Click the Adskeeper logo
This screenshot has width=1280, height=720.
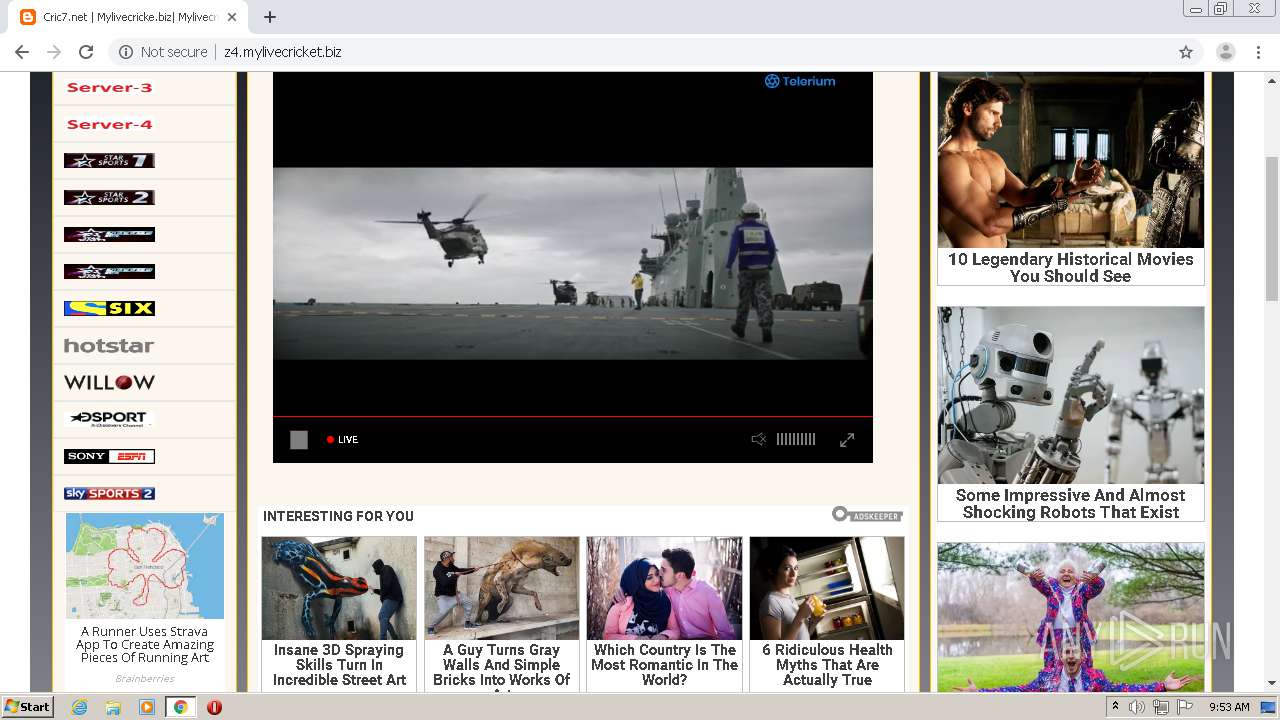pyautogui.click(x=867, y=515)
